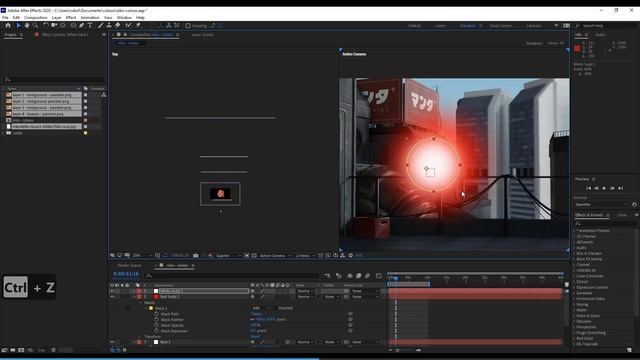Jump to last frame in Preview panel
Screen dimensions: 640x360
click(x=620, y=188)
